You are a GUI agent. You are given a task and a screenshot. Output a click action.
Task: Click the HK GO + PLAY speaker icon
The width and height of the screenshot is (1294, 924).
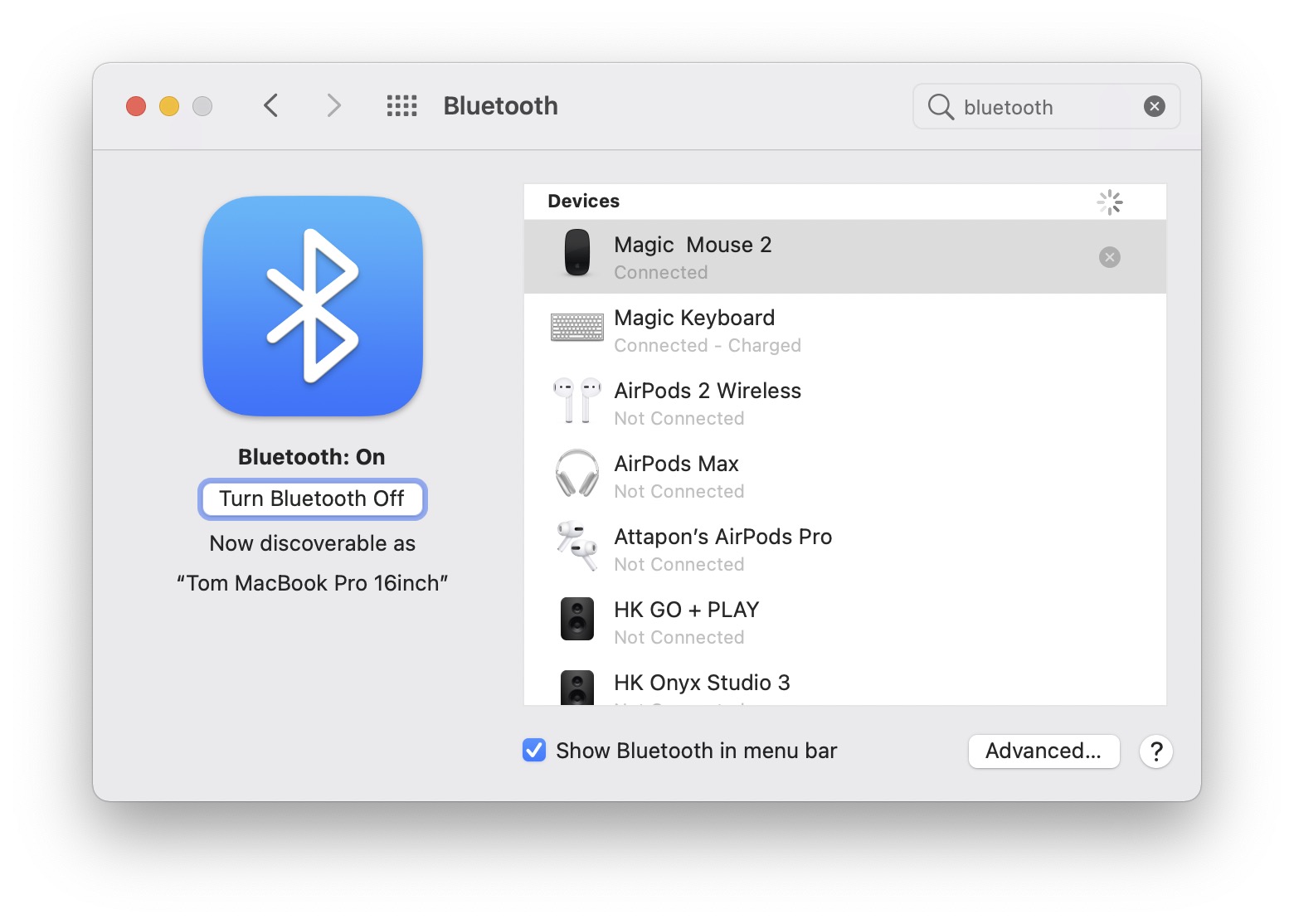pyautogui.click(x=577, y=620)
